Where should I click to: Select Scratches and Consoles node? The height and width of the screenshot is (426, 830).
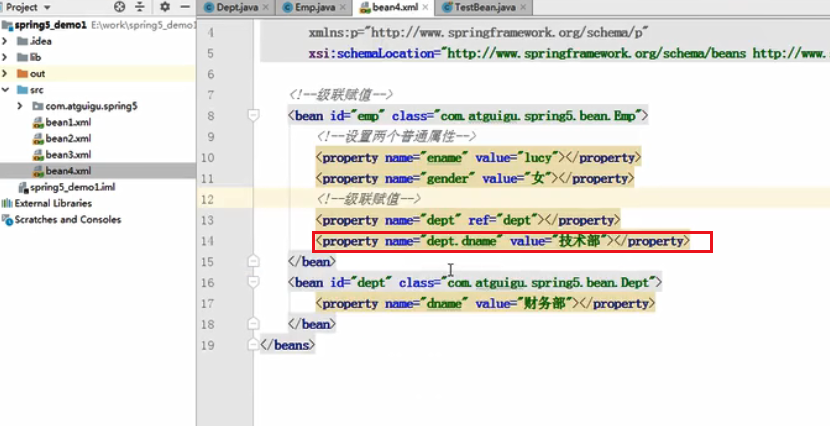click(x=68, y=220)
